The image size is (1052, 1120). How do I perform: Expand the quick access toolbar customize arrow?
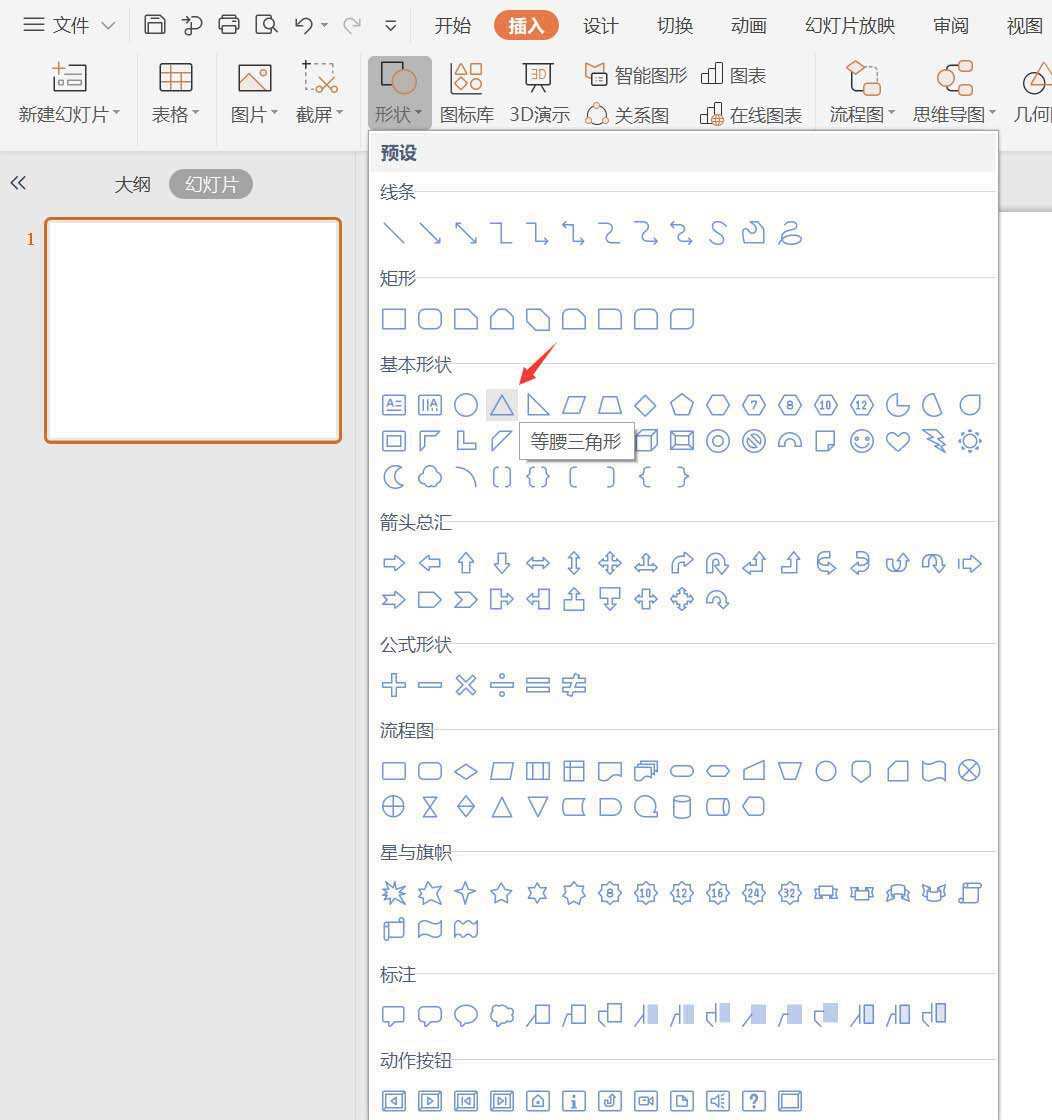tap(390, 26)
